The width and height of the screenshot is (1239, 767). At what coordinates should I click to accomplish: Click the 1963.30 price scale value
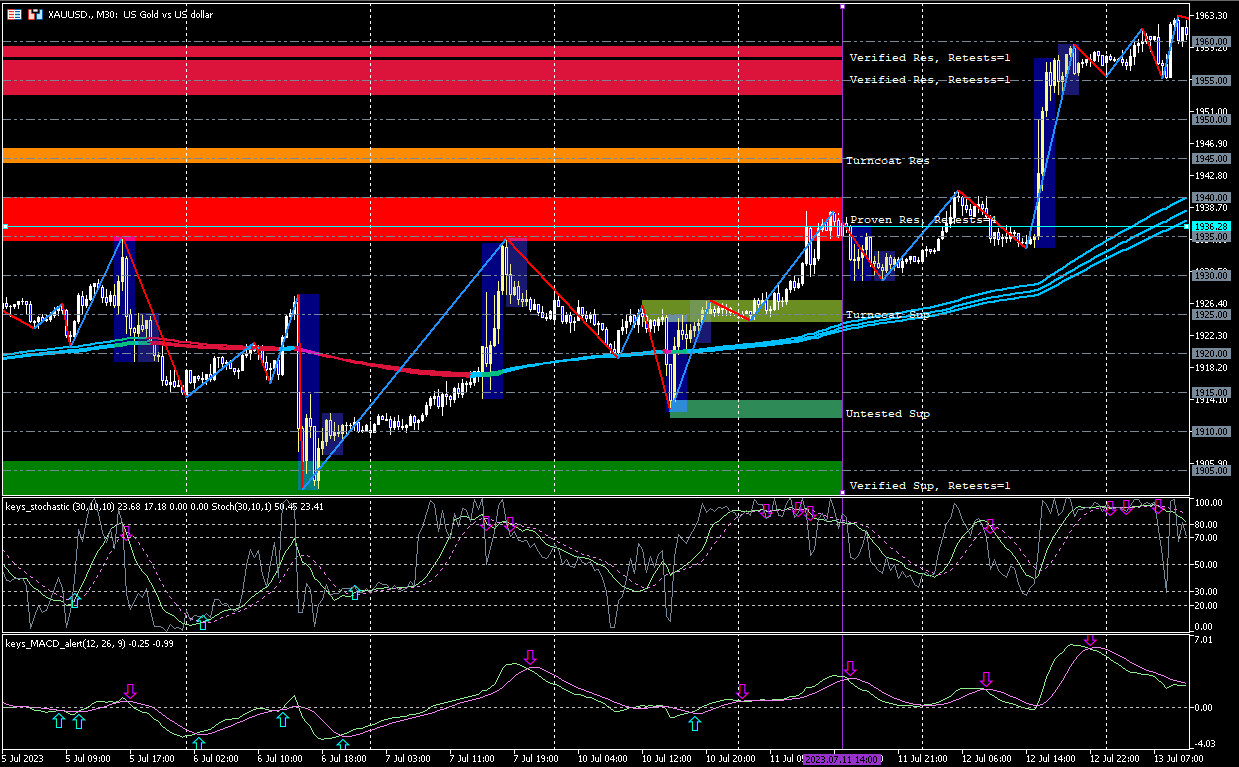[x=1211, y=16]
